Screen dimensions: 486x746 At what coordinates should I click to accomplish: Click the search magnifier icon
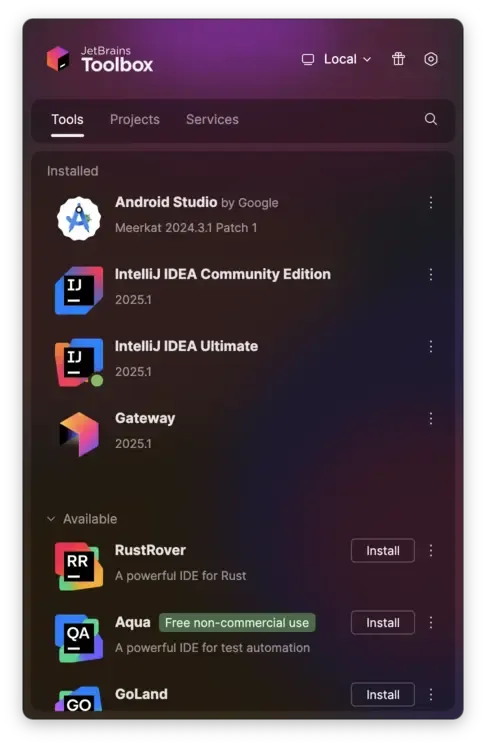(430, 119)
